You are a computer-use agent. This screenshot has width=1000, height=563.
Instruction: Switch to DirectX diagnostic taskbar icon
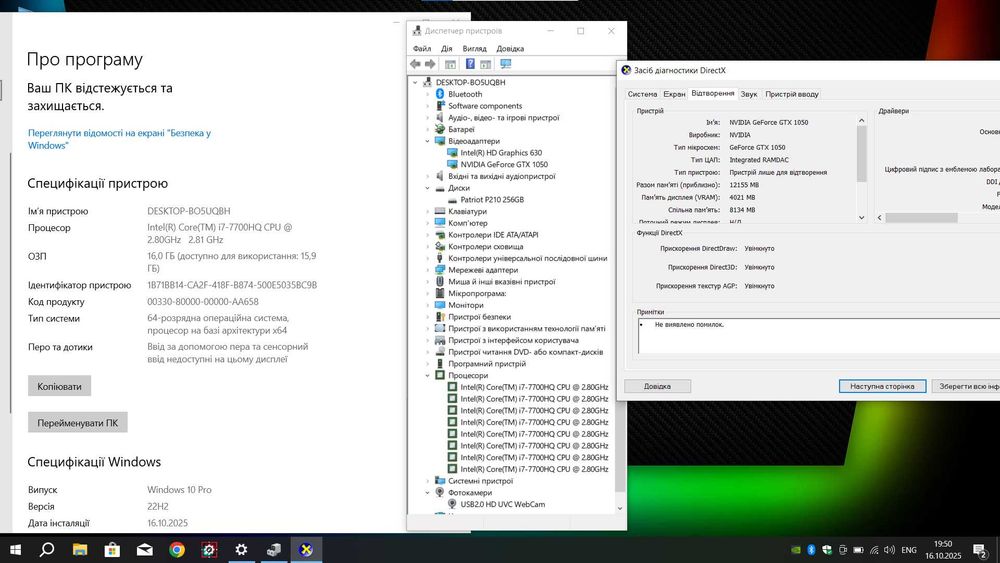pyautogui.click(x=306, y=549)
